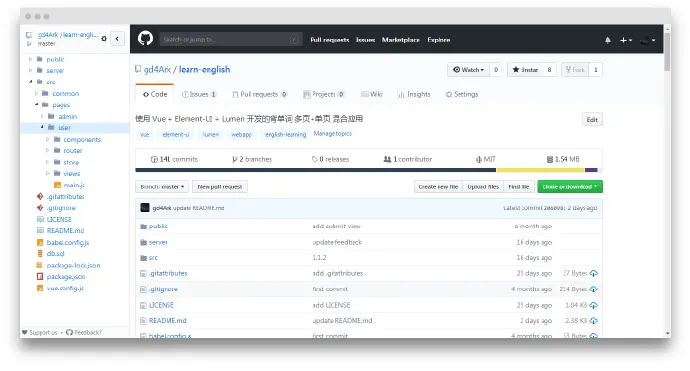Viewport: 690px width, 371px height.
Task: Click download icon for README.md row
Action: [x=593, y=321]
